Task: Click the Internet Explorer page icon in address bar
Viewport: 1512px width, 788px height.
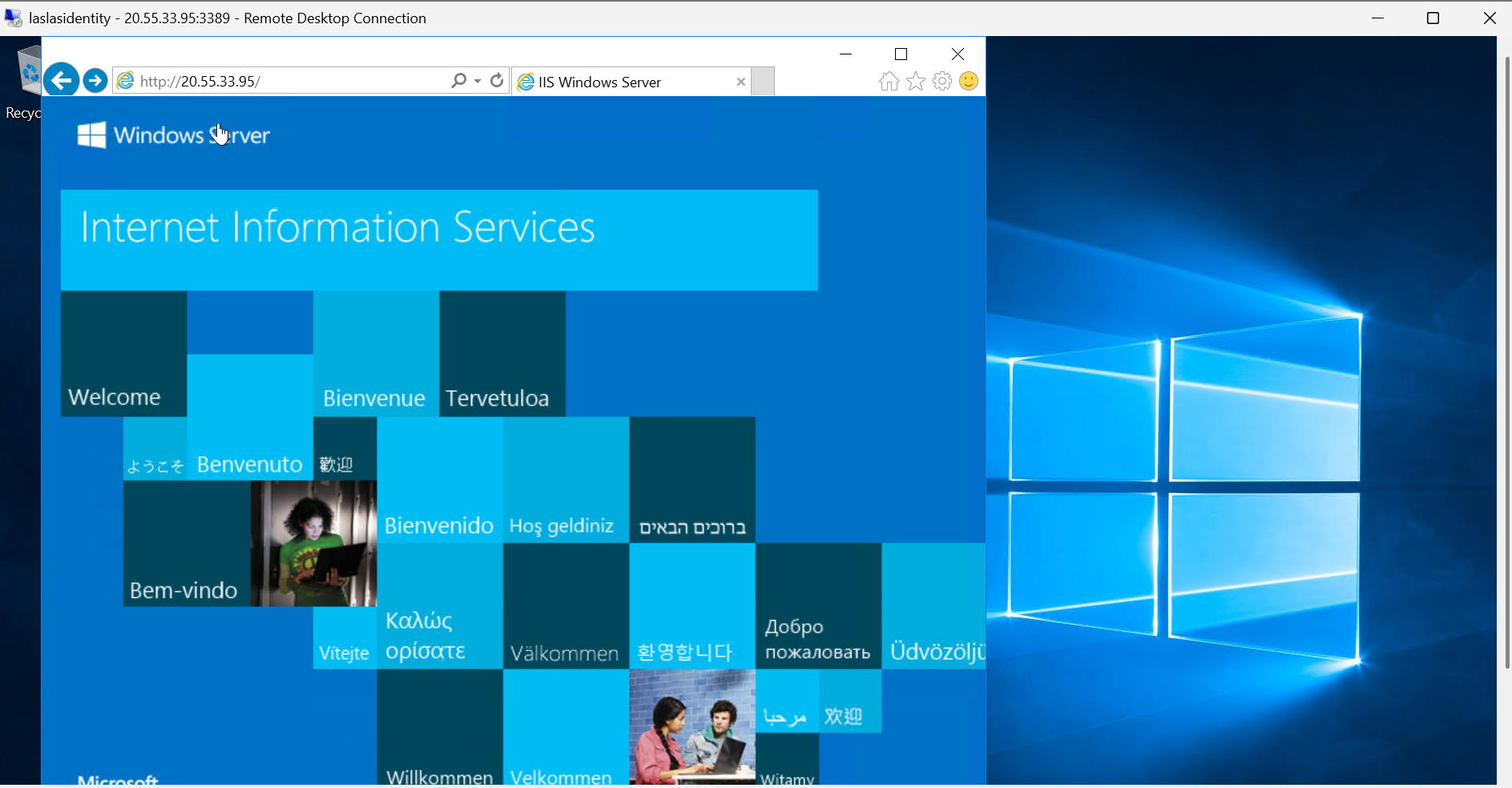Action: (126, 81)
